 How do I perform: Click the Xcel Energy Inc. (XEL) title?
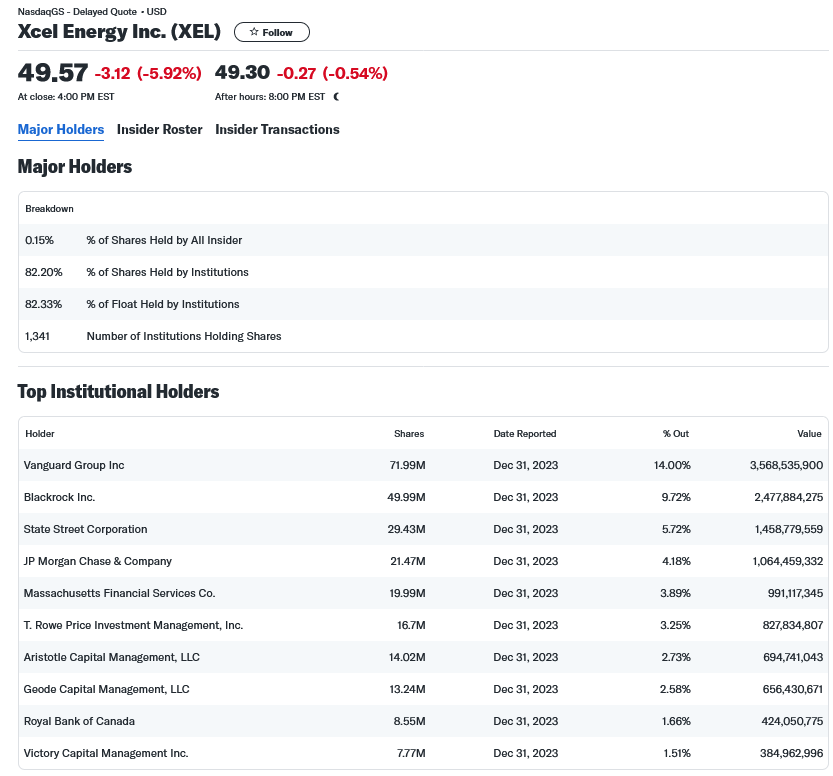119,32
